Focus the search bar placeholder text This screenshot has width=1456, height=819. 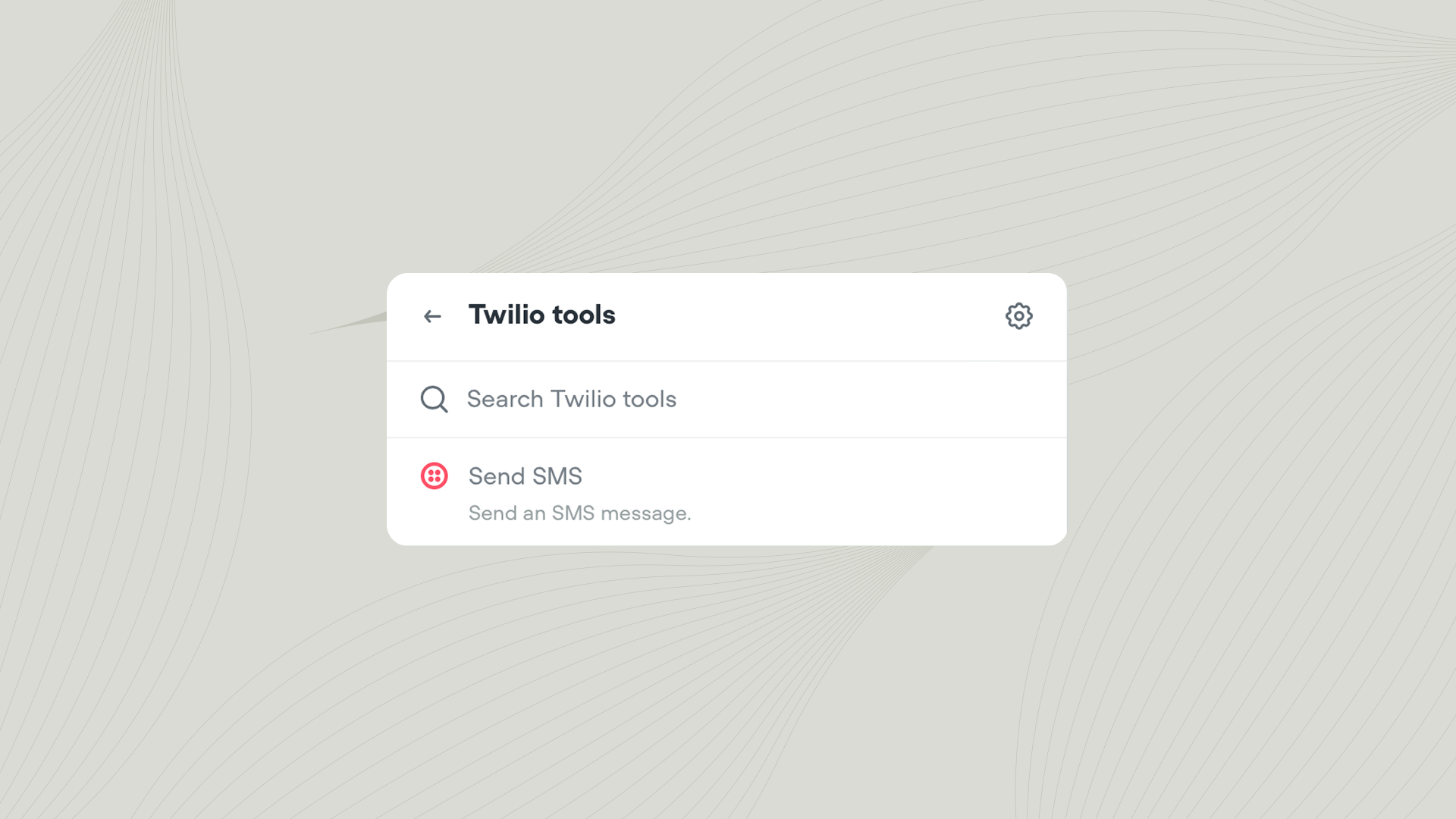[x=572, y=399]
